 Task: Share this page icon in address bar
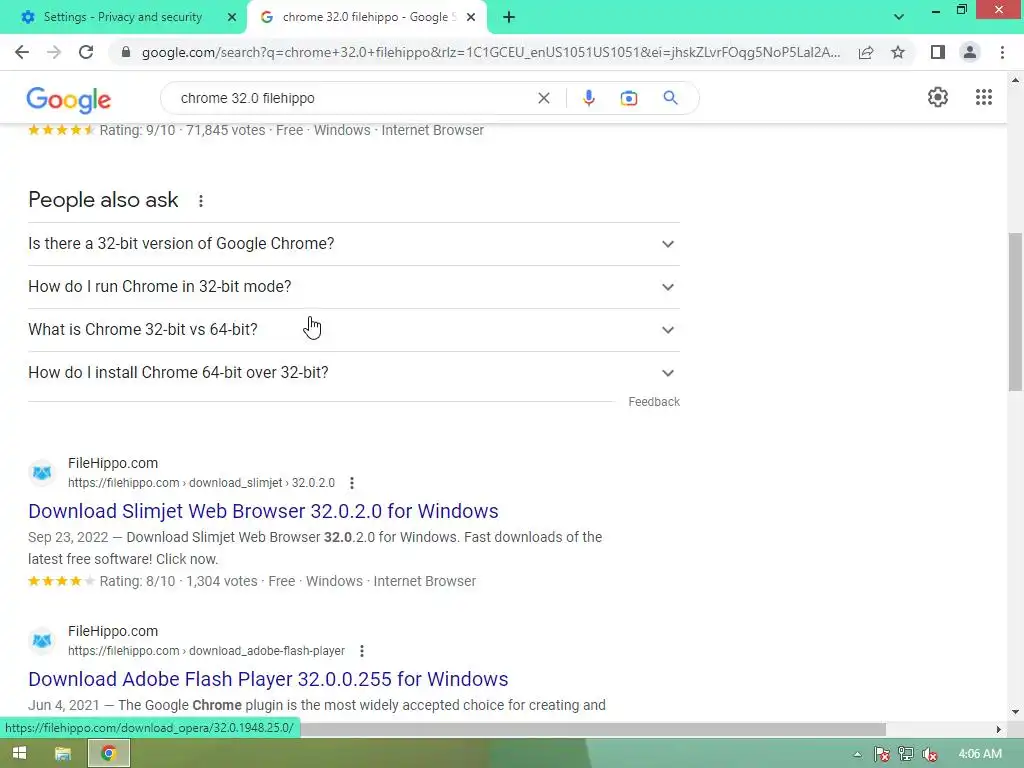coord(866,52)
